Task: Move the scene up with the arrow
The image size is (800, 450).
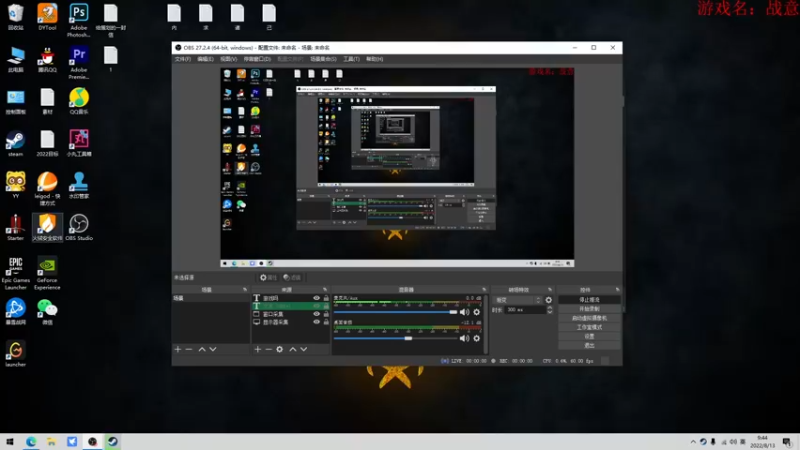Action: click(202, 349)
